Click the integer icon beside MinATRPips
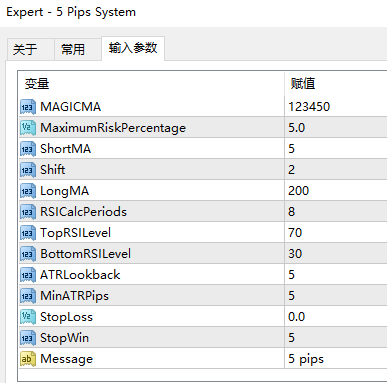 click(x=28, y=296)
